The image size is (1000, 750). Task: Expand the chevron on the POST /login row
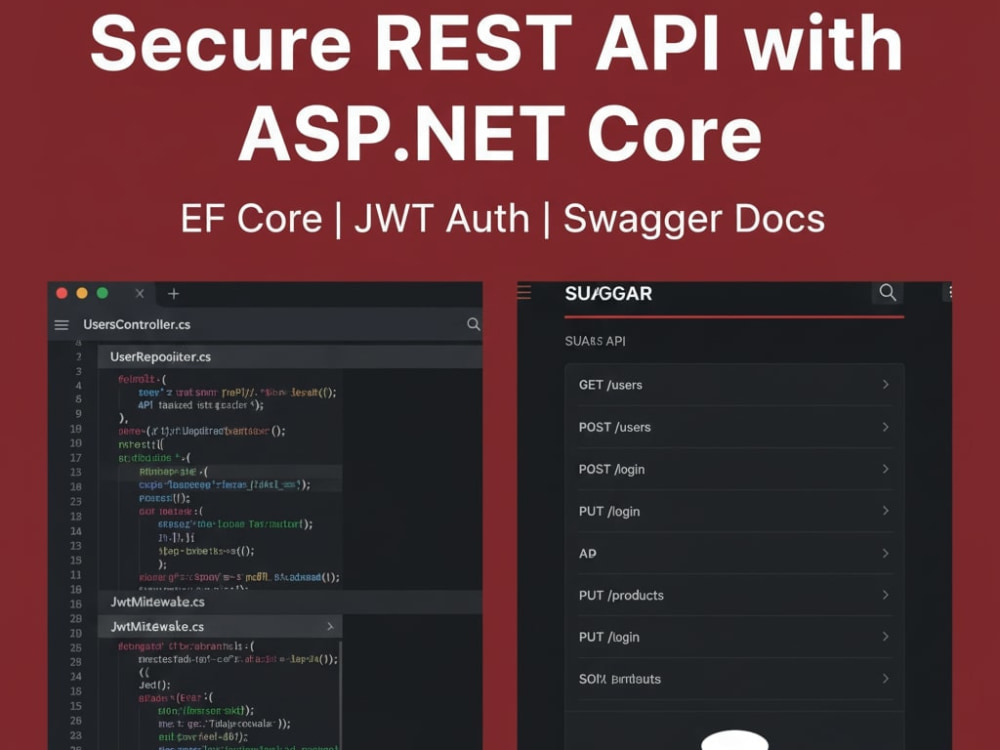(x=885, y=469)
